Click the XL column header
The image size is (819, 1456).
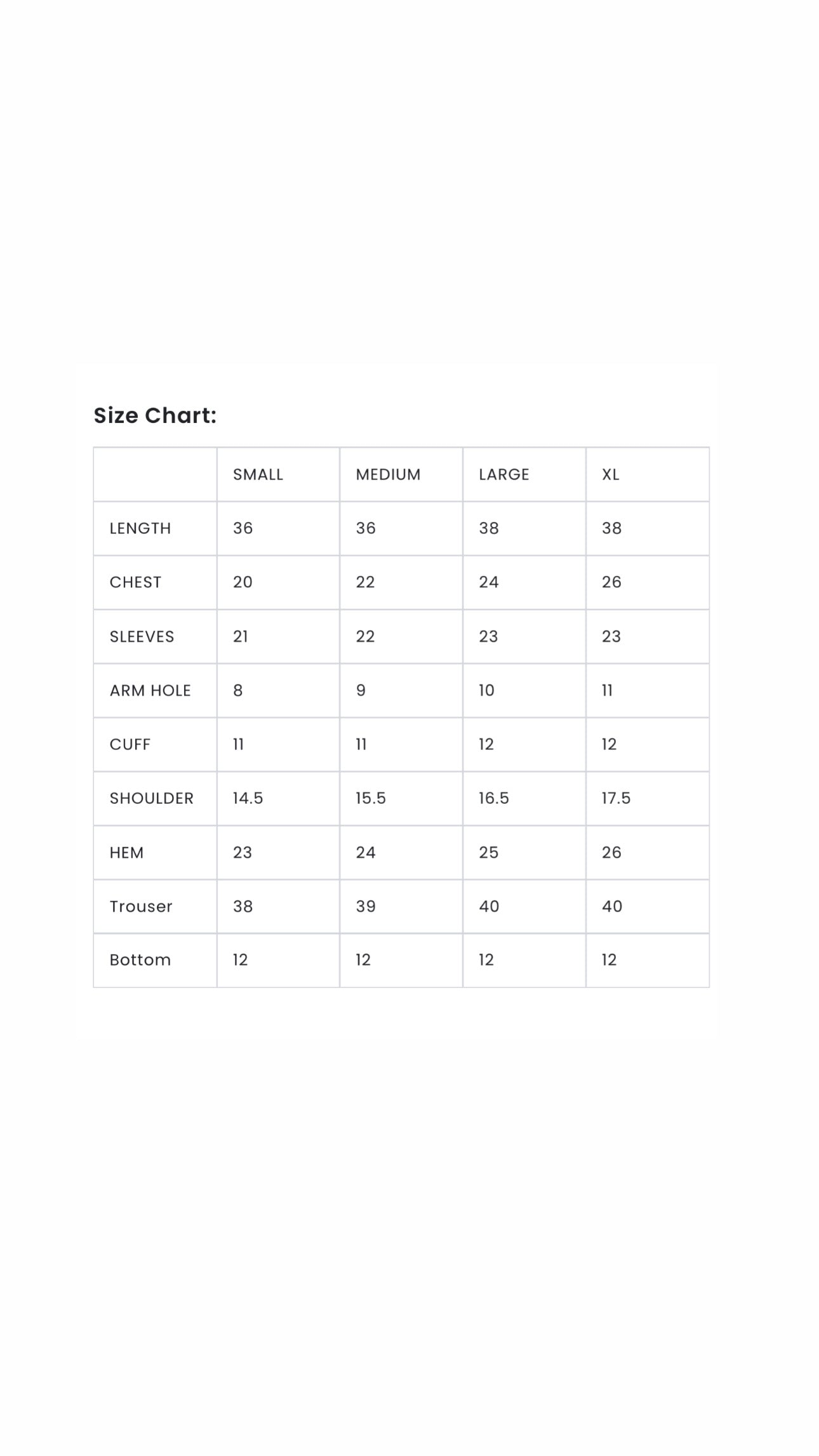610,474
